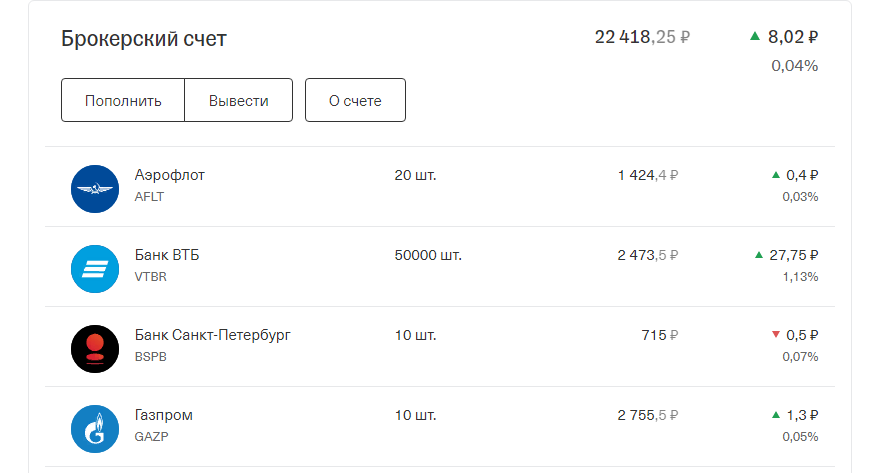Image resolution: width=879 pixels, height=473 pixels.
Task: Click the Вывести button
Action: click(239, 100)
